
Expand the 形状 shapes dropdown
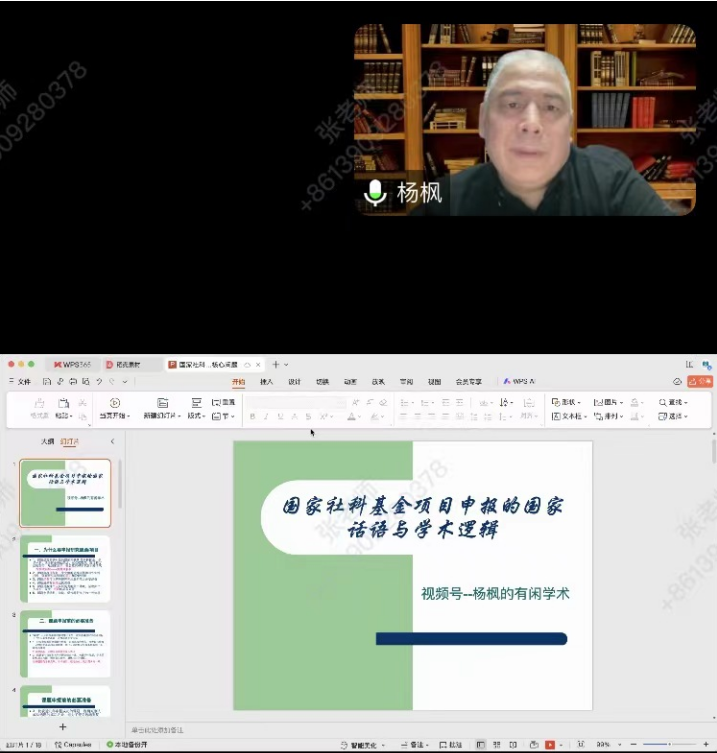click(568, 402)
